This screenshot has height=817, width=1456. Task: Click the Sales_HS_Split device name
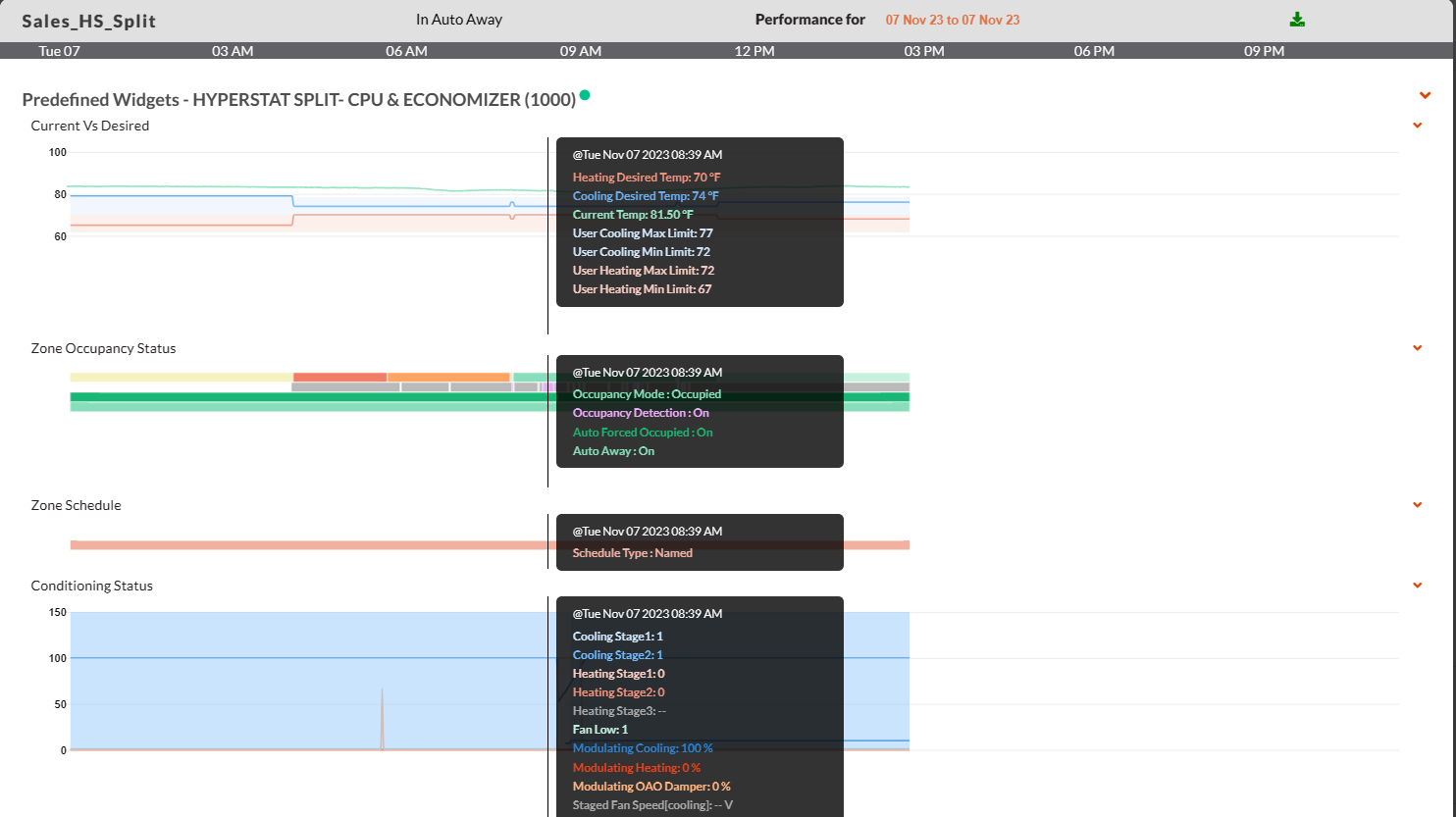pos(88,21)
